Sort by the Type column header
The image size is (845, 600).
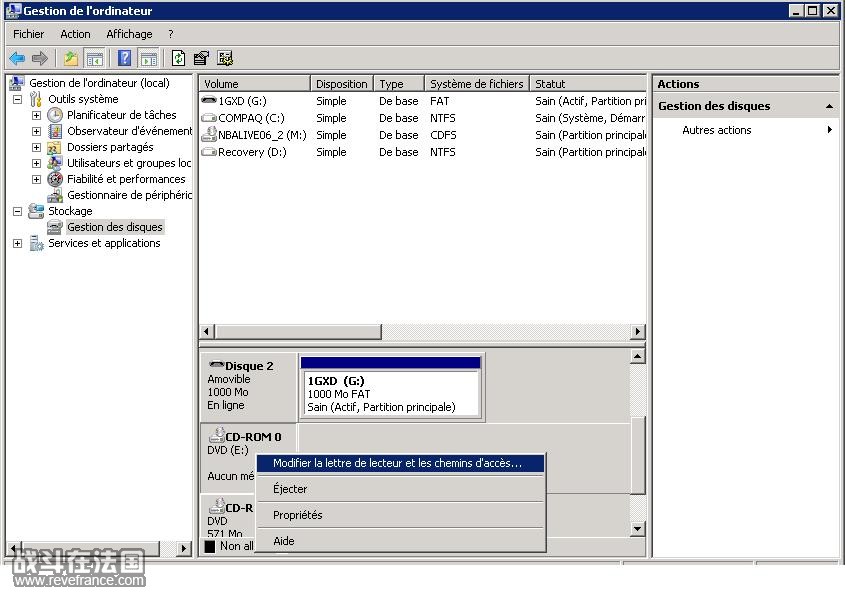[x=399, y=84]
